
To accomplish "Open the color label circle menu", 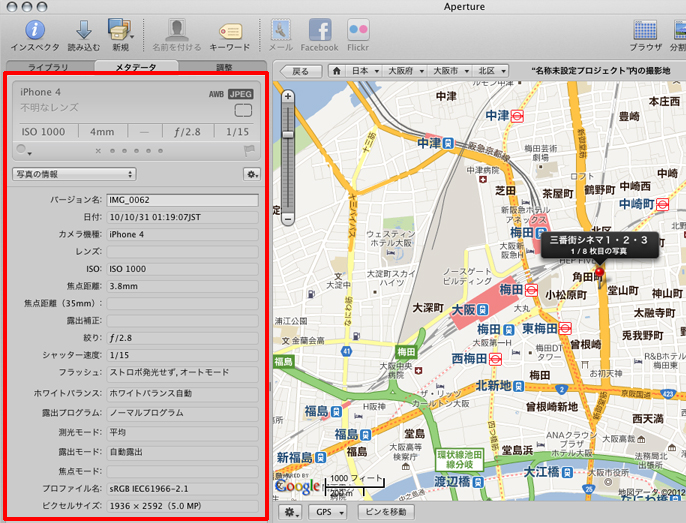I will pyautogui.click(x=23, y=150).
